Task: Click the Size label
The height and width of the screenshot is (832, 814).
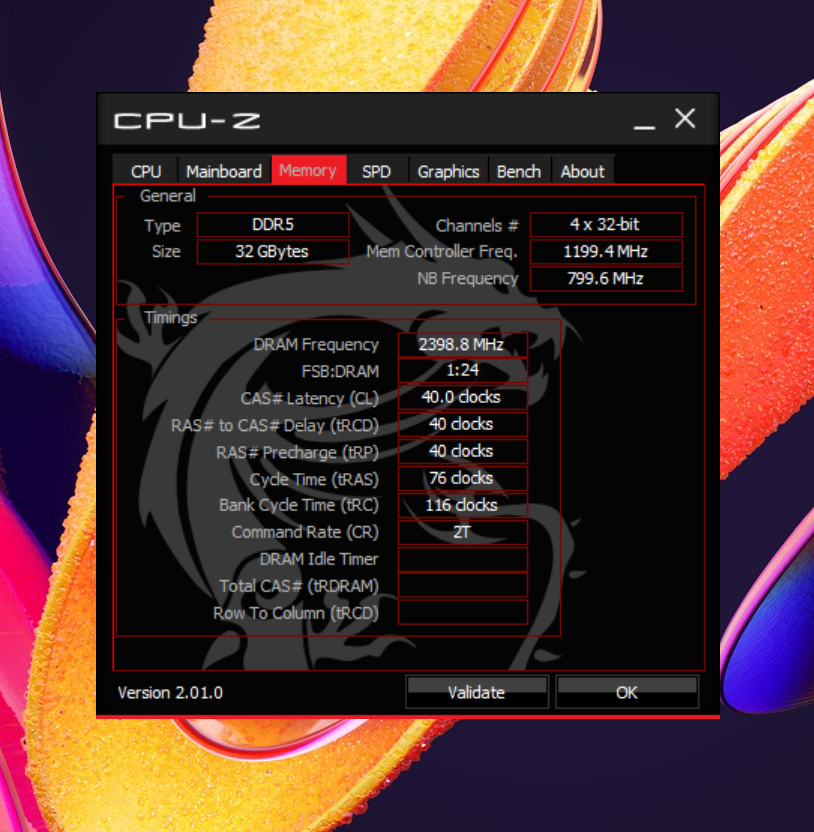Action: pos(166,252)
